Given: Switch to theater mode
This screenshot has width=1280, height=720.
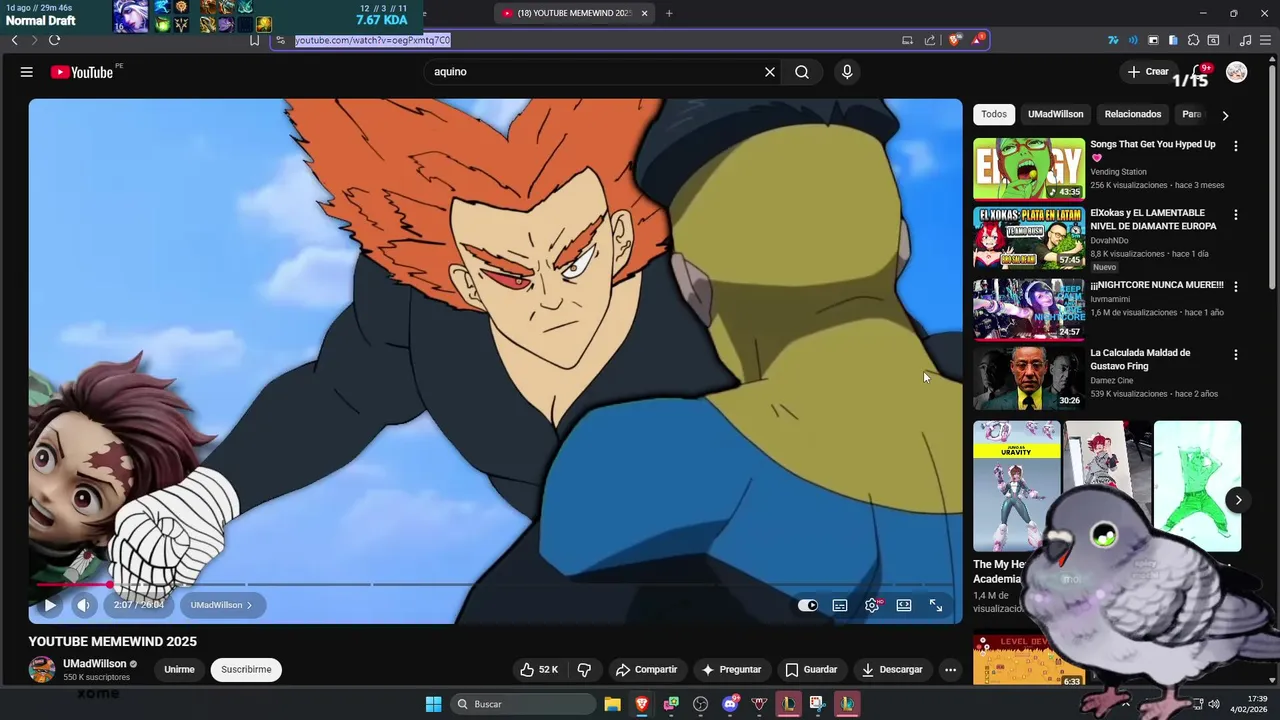Looking at the screenshot, I should [x=904, y=605].
